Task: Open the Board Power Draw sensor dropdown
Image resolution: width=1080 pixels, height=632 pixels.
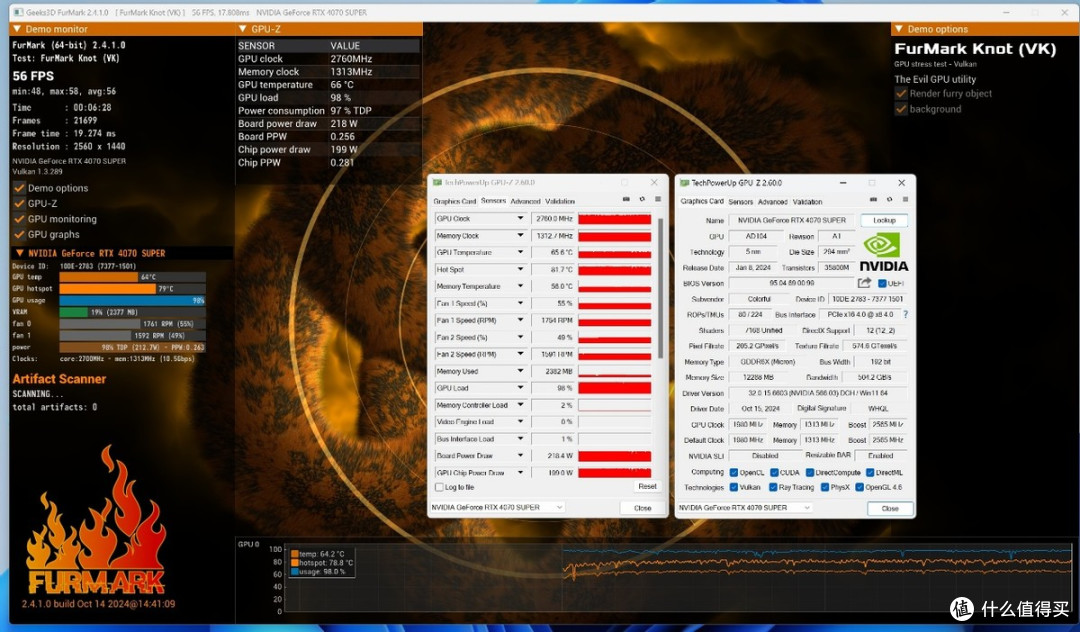Action: tap(521, 455)
